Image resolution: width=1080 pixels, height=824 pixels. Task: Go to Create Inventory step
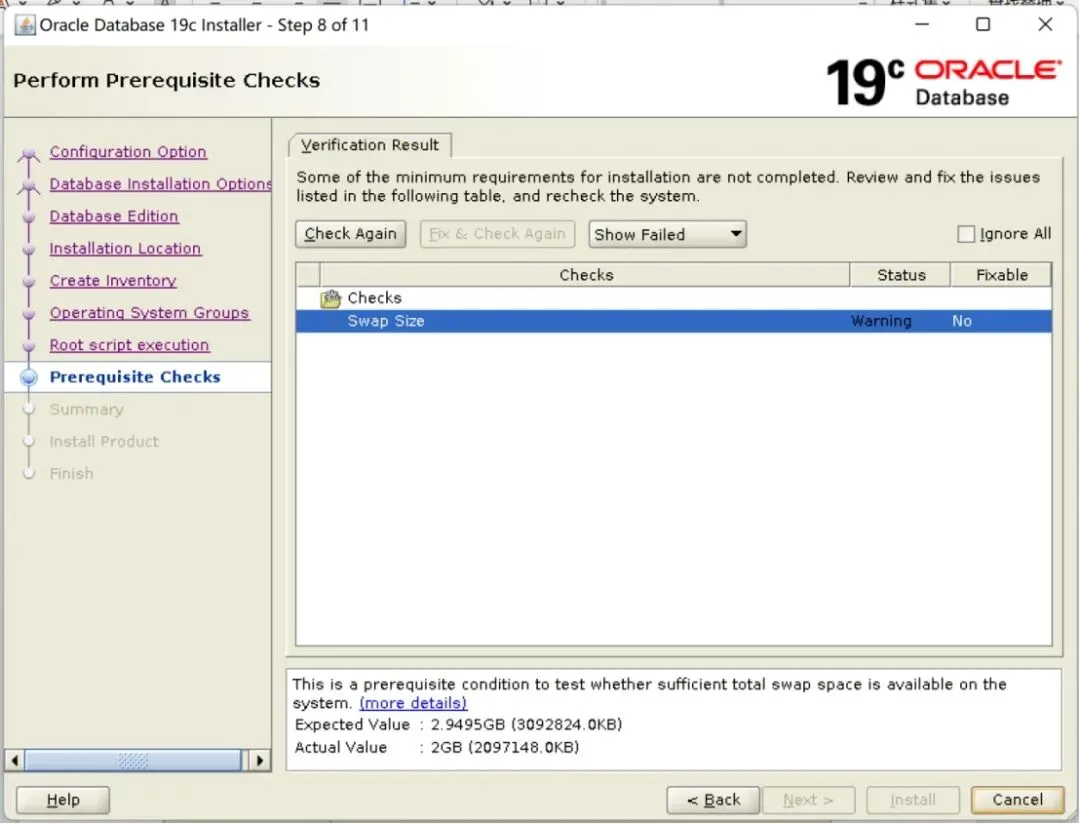point(113,281)
